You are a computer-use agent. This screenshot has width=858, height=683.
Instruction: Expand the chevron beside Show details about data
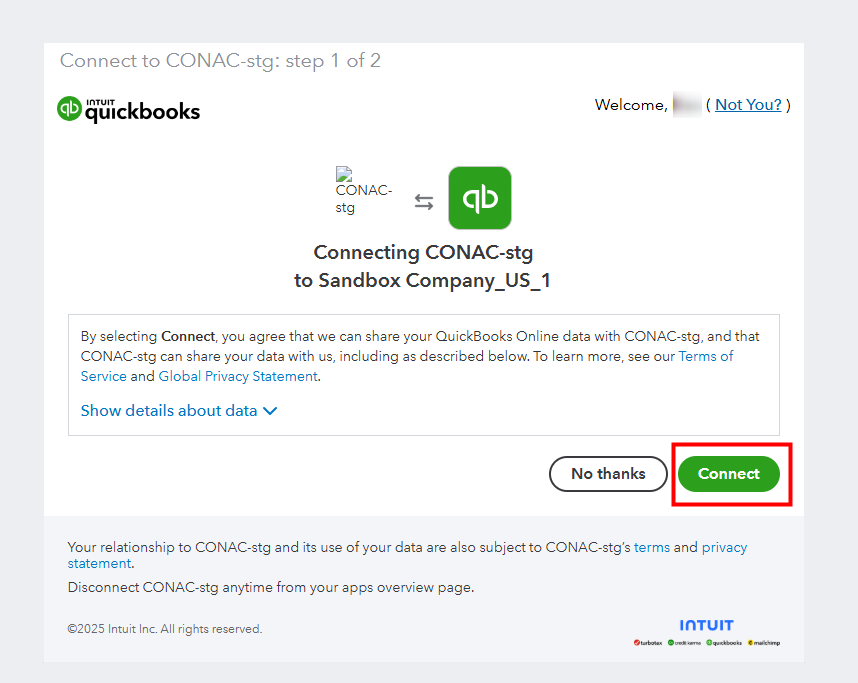coord(269,411)
